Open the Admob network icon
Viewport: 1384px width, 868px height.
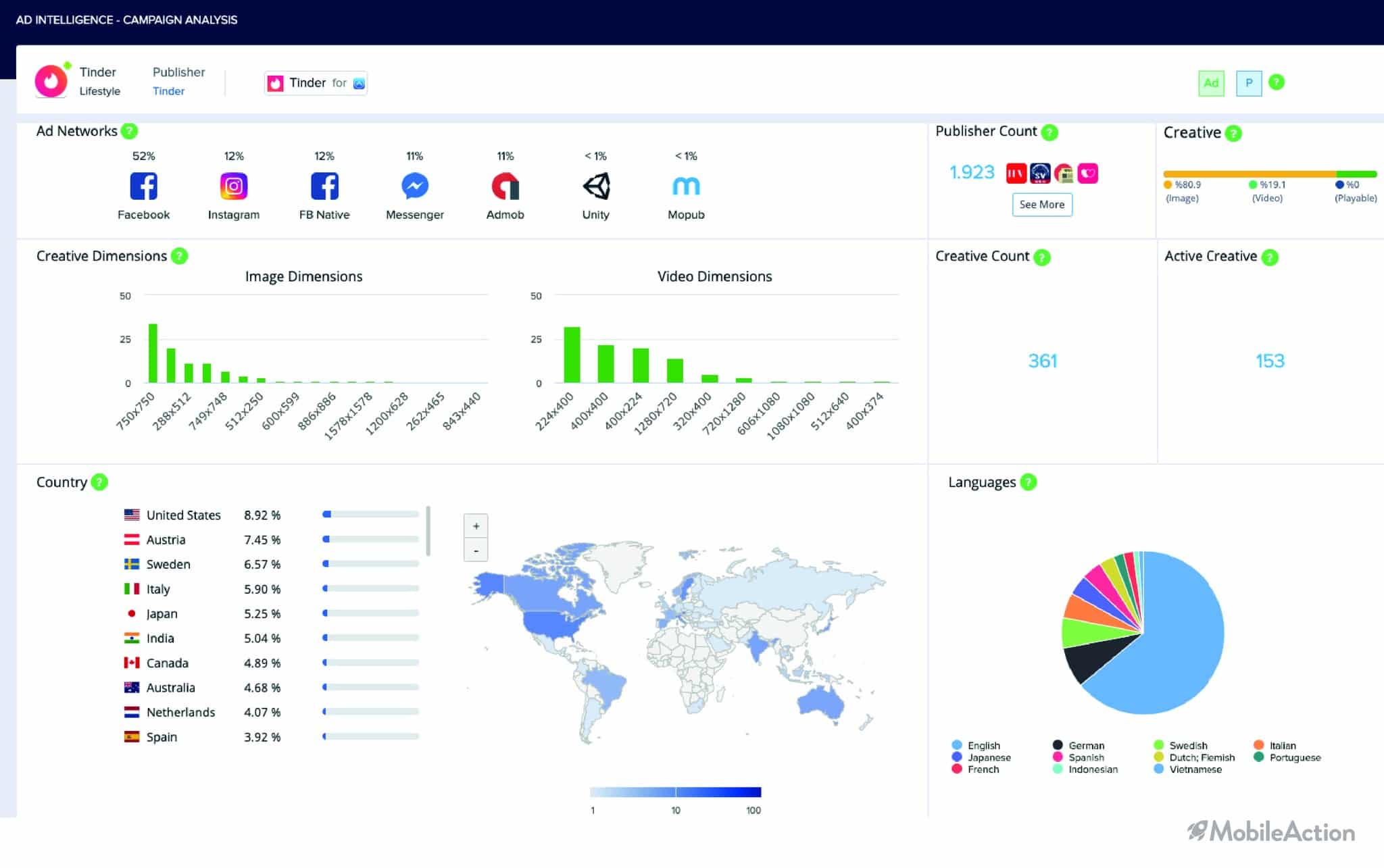pyautogui.click(x=505, y=186)
